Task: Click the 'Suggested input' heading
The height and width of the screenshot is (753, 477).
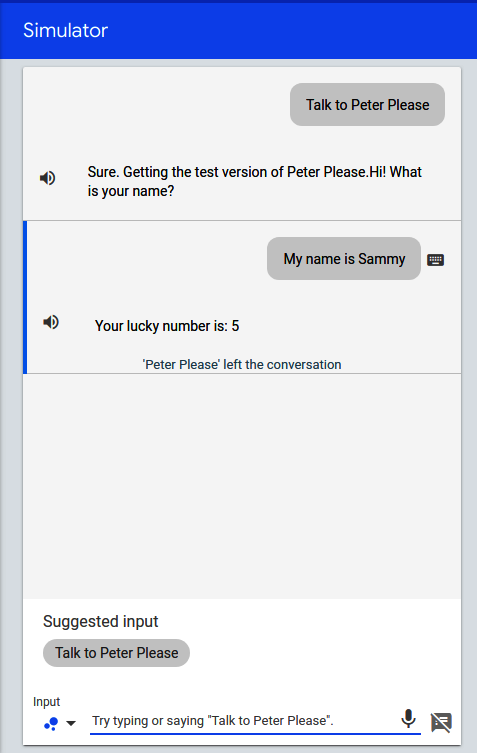Action: pos(100,621)
